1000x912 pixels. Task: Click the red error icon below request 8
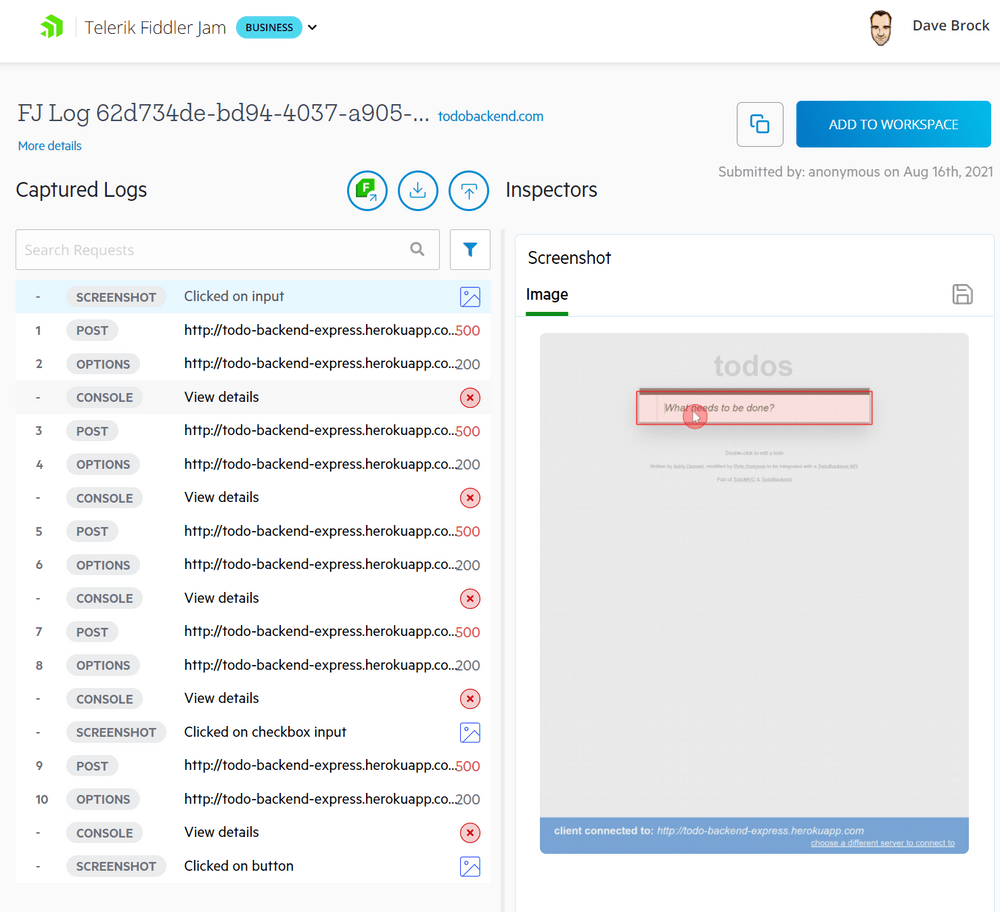[470, 699]
